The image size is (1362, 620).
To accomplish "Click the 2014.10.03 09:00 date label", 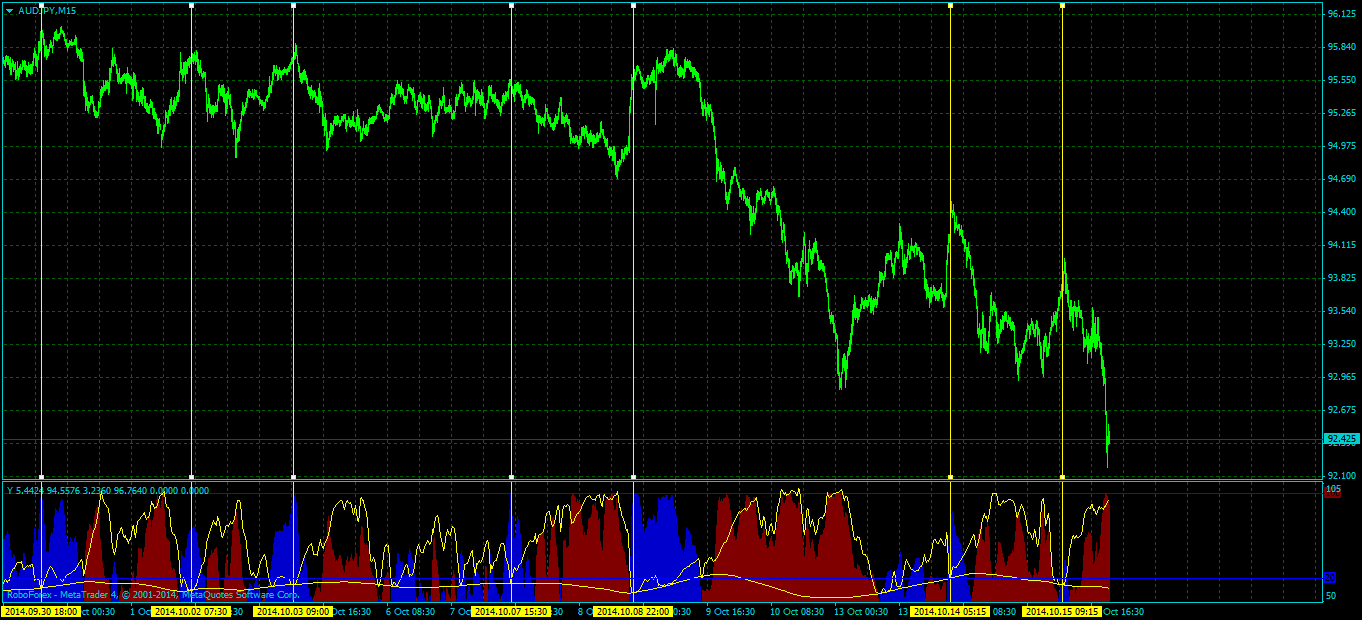I will [293, 611].
